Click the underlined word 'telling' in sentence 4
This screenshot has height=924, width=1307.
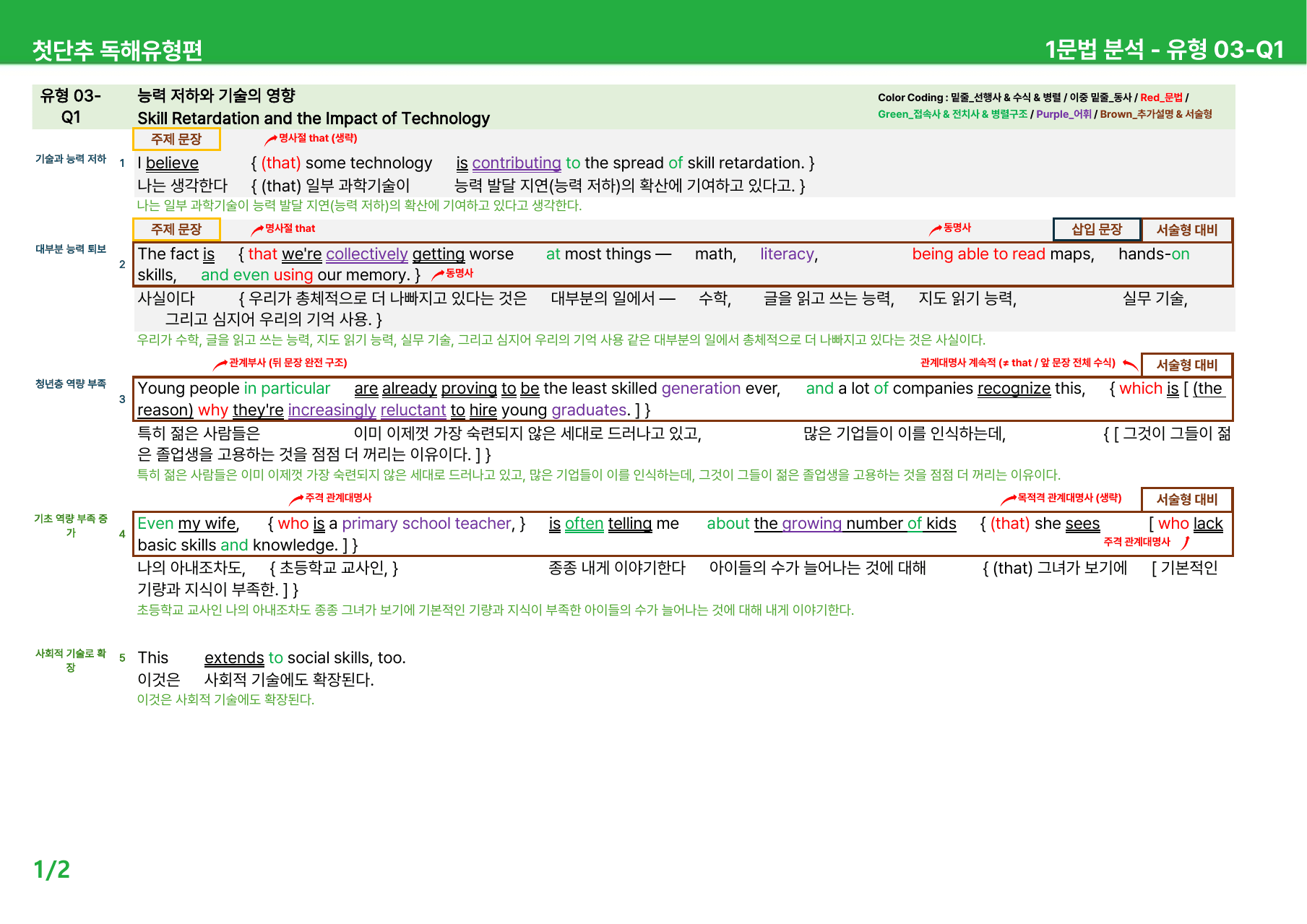[x=629, y=524]
